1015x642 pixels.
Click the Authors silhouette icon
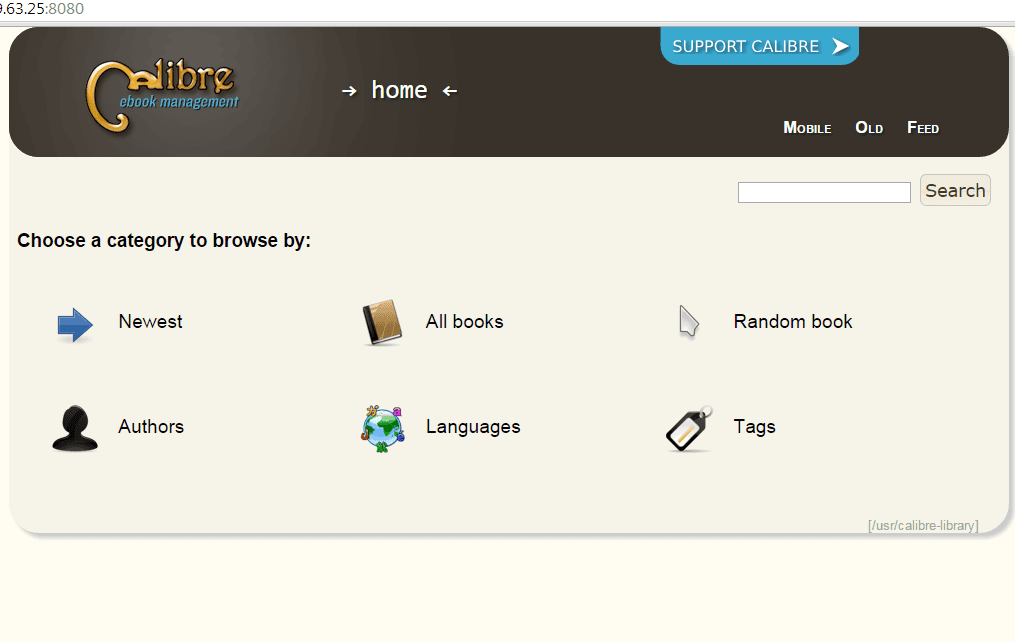coord(75,429)
